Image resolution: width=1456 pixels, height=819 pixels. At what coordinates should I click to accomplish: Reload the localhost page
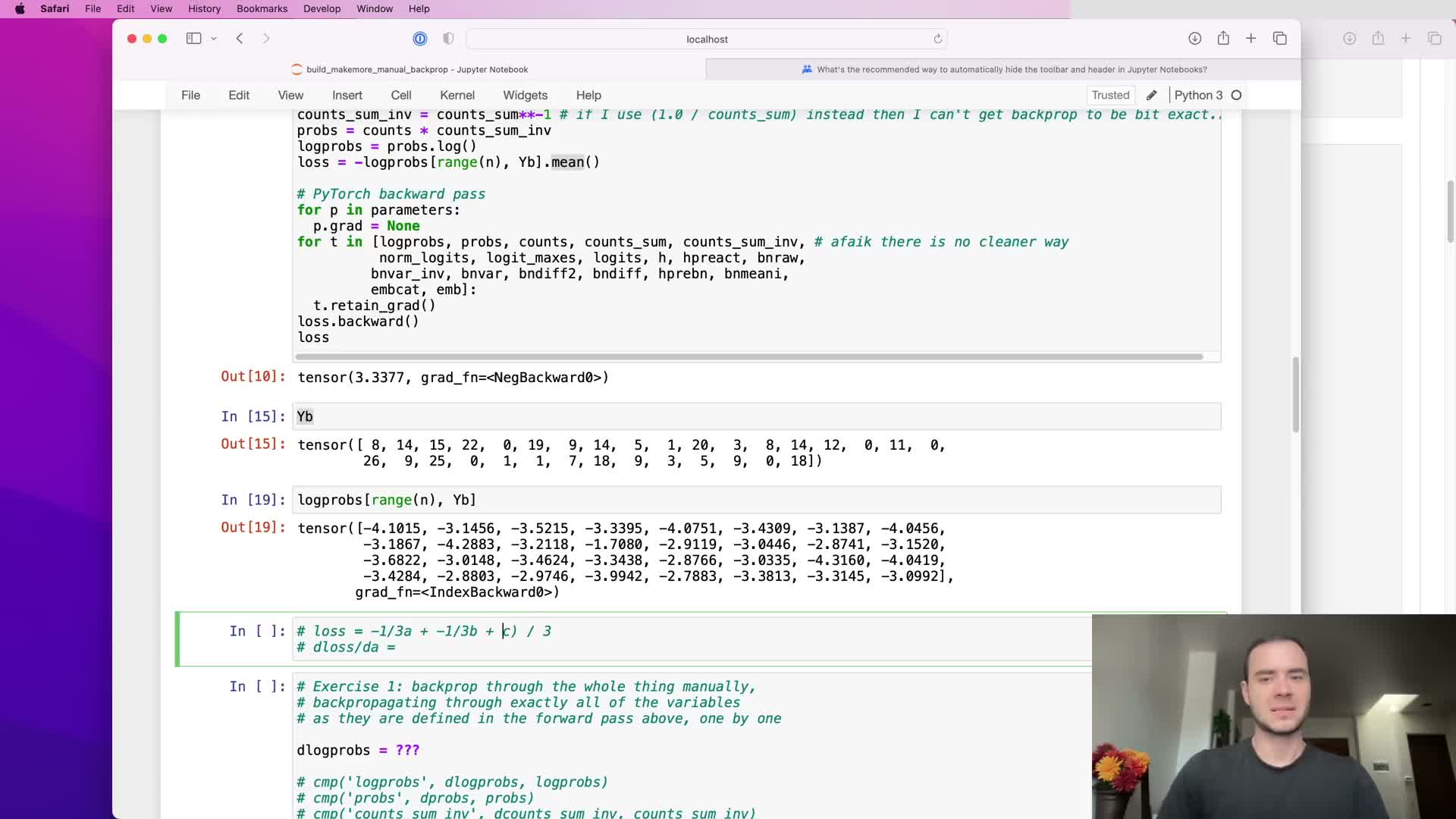(938, 39)
